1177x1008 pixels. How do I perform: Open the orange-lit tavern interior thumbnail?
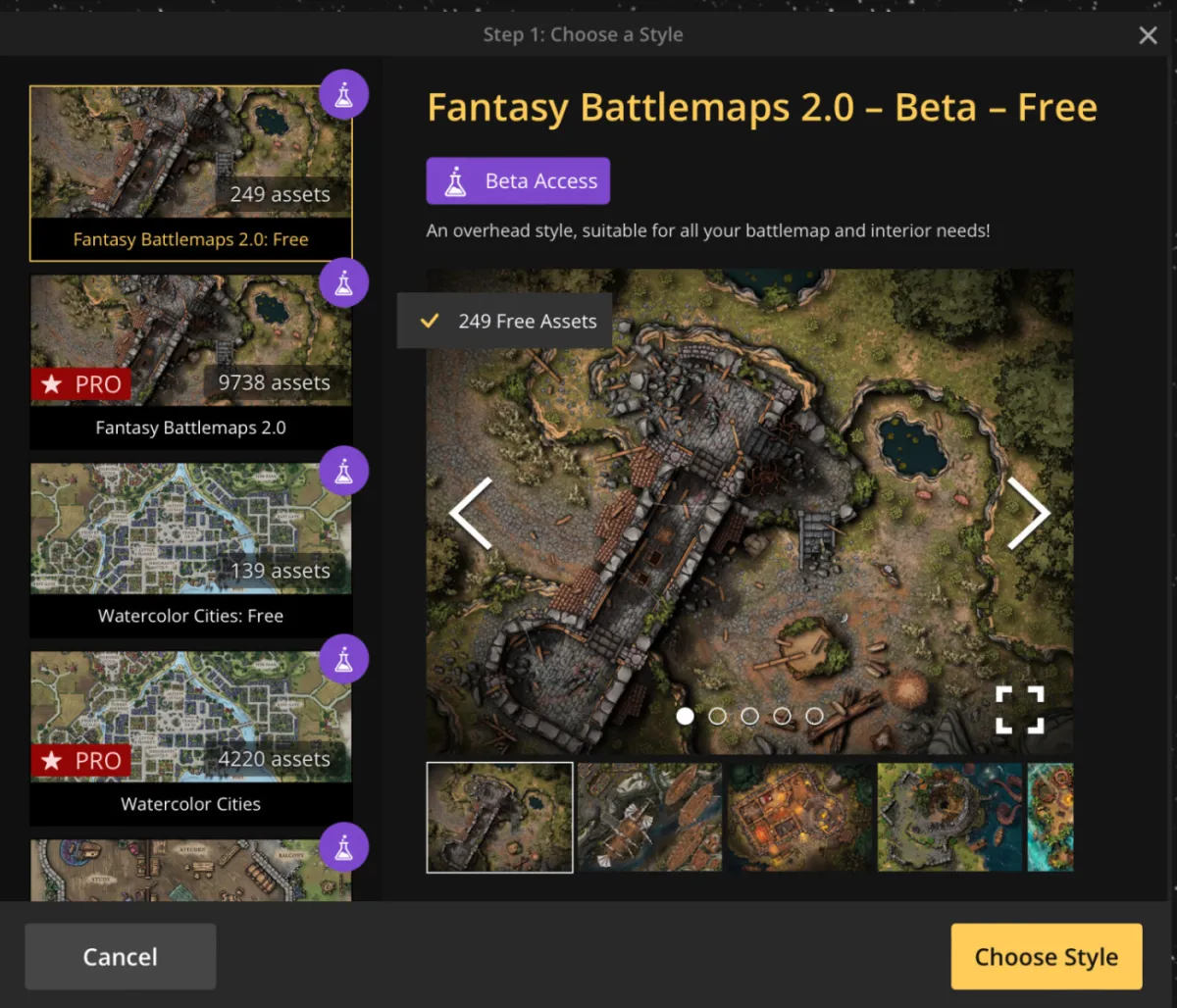799,818
